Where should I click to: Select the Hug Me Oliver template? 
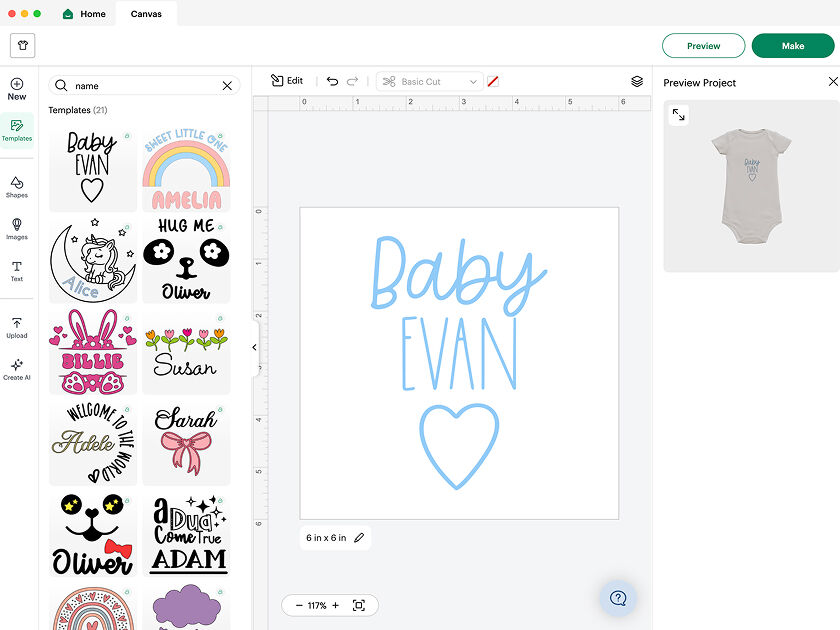click(186, 259)
